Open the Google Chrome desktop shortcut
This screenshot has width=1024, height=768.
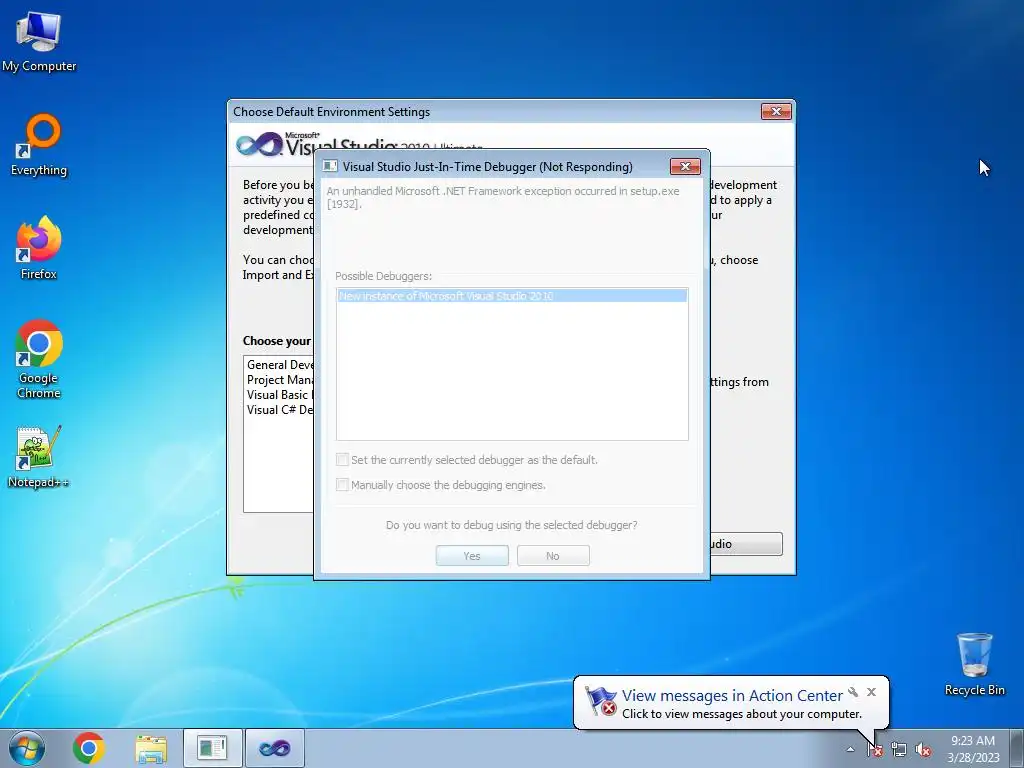click(x=39, y=359)
